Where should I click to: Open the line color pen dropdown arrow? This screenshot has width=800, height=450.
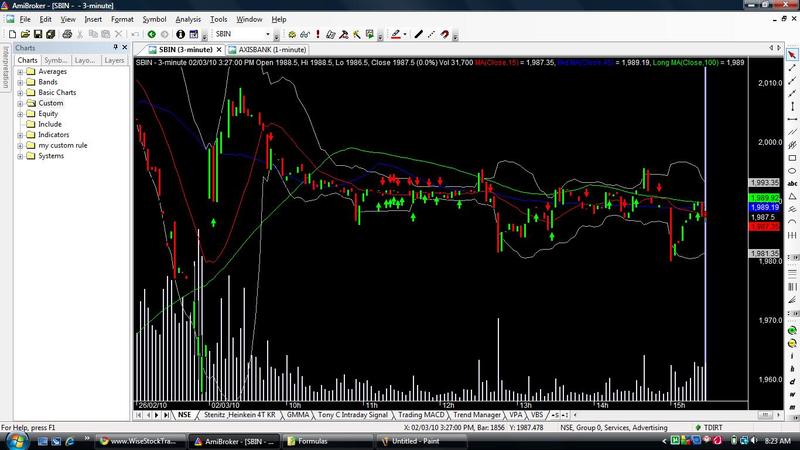click(405, 34)
